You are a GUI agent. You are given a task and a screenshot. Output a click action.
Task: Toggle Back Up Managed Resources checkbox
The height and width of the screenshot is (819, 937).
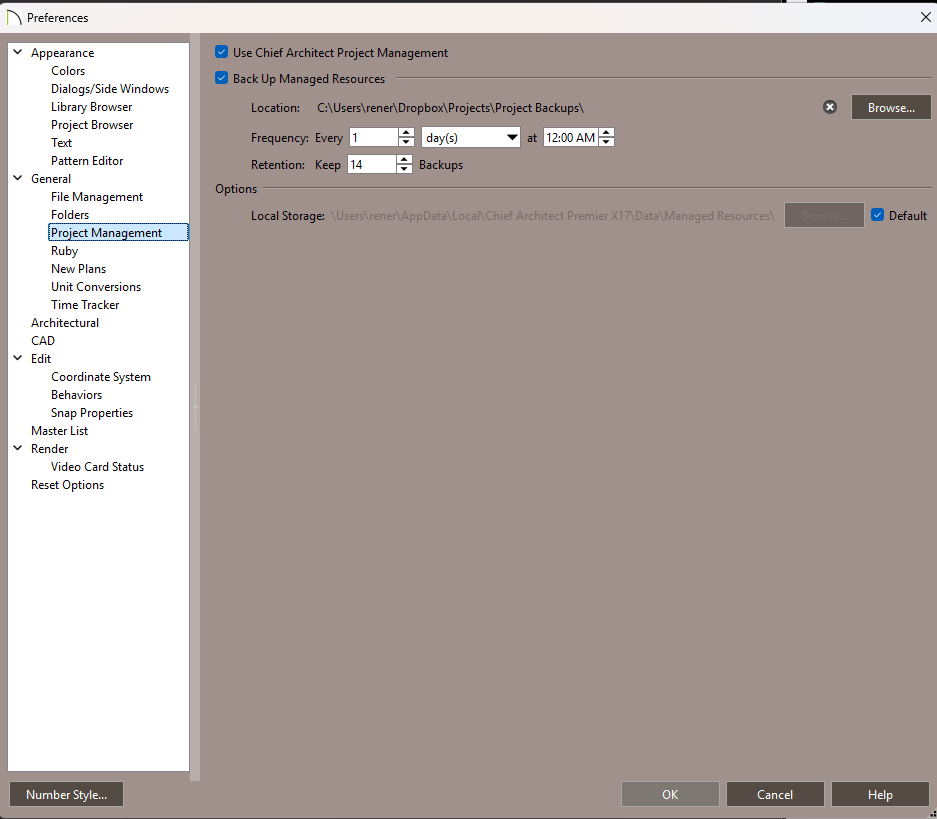pyautogui.click(x=222, y=78)
